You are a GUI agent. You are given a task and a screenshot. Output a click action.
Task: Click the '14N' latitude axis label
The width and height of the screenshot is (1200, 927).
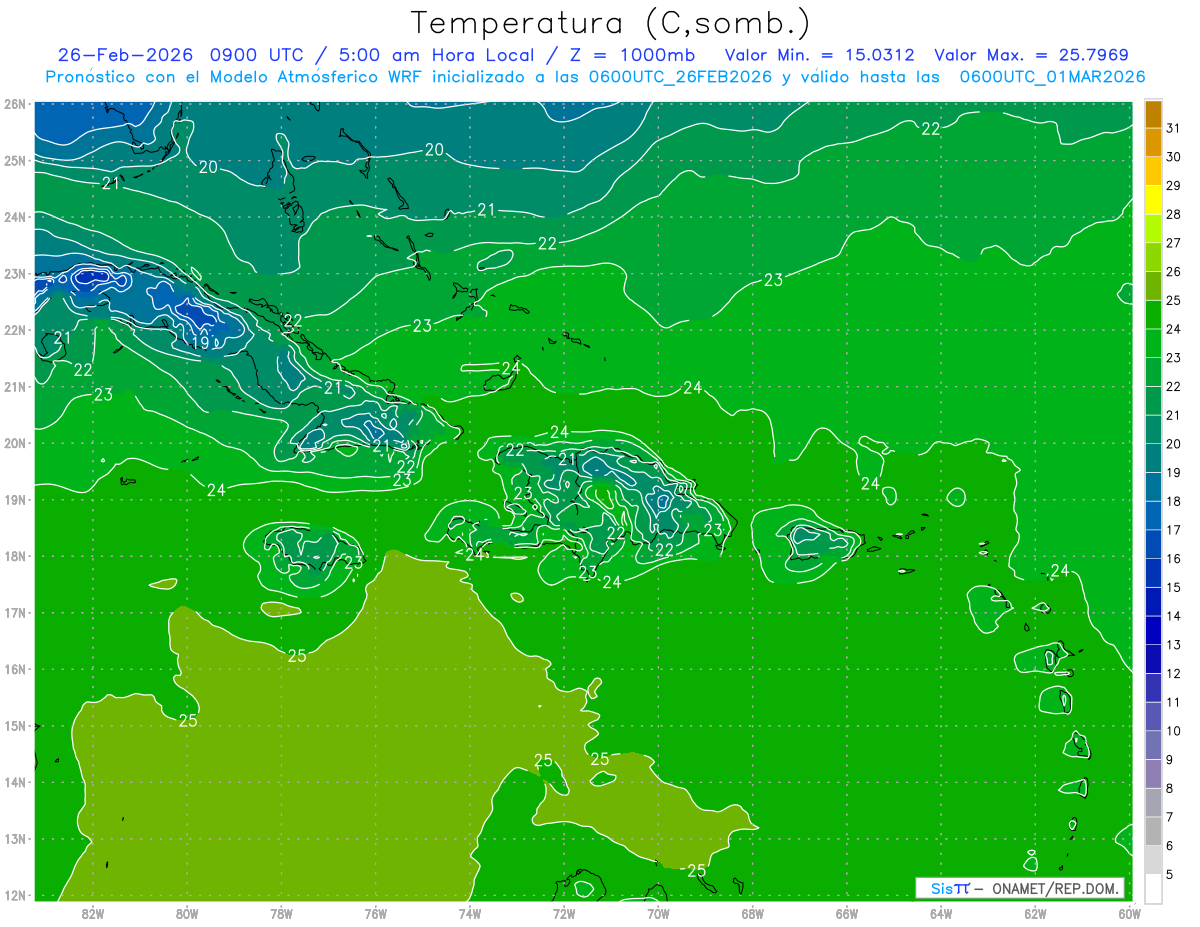point(14,782)
